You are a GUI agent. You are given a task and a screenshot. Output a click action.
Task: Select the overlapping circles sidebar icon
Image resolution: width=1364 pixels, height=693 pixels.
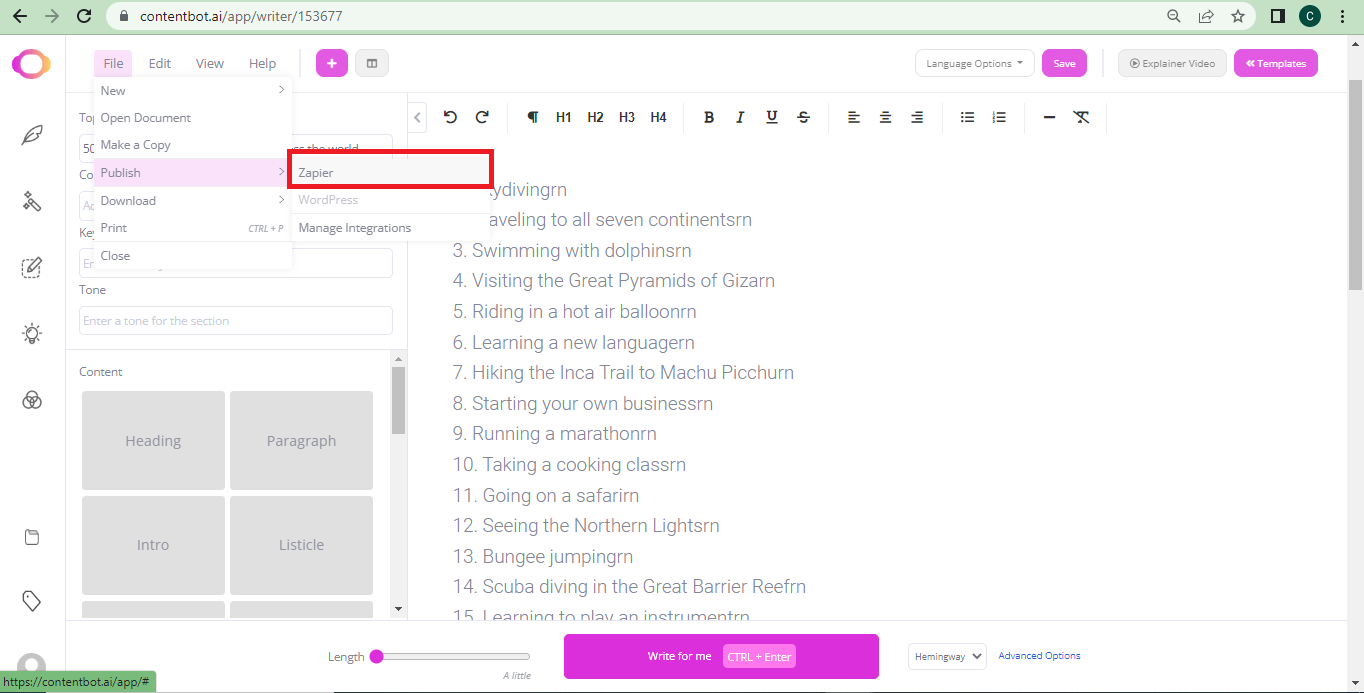(32, 400)
